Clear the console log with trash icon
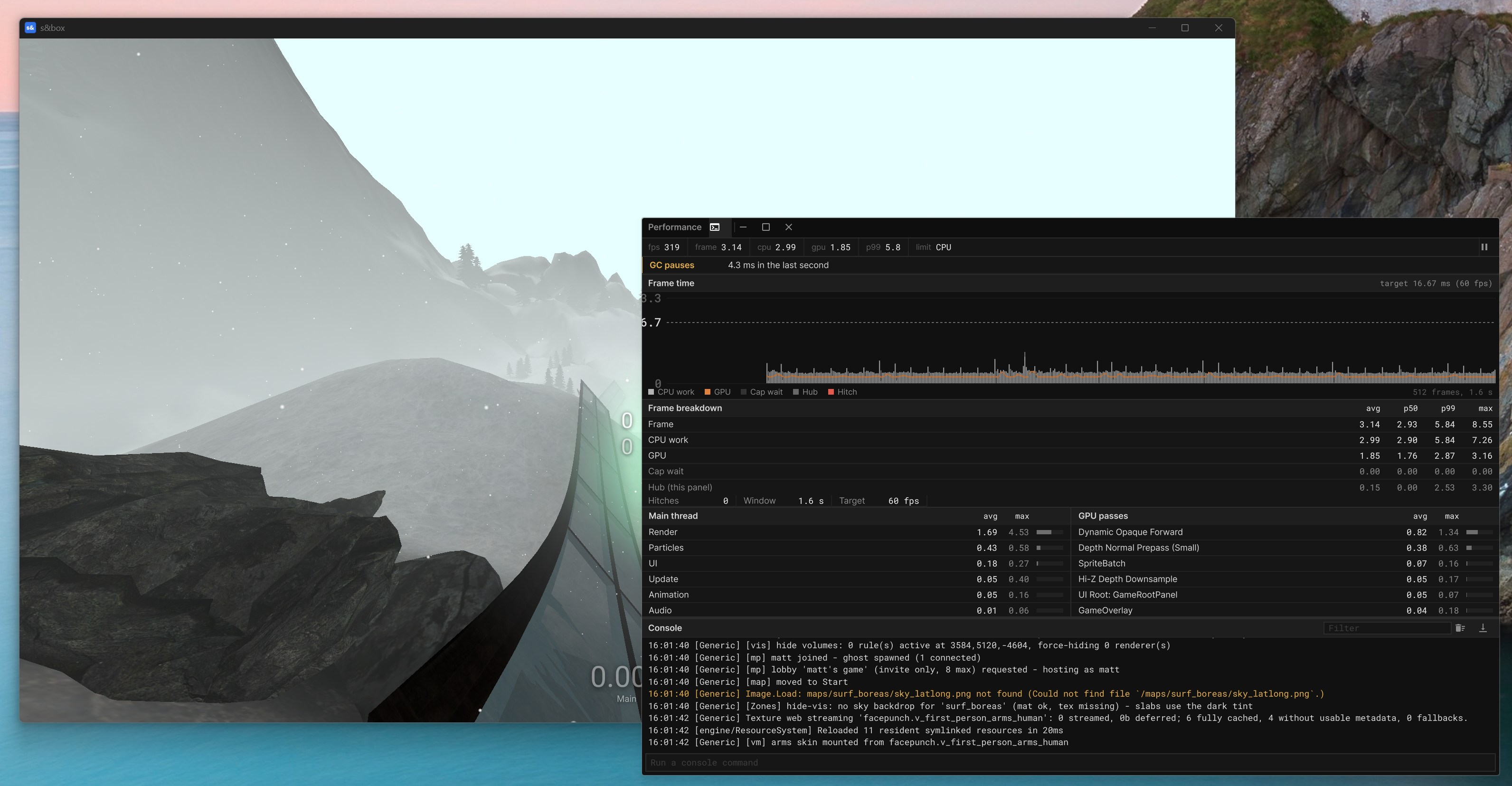The width and height of the screenshot is (1512, 786). click(x=1460, y=628)
